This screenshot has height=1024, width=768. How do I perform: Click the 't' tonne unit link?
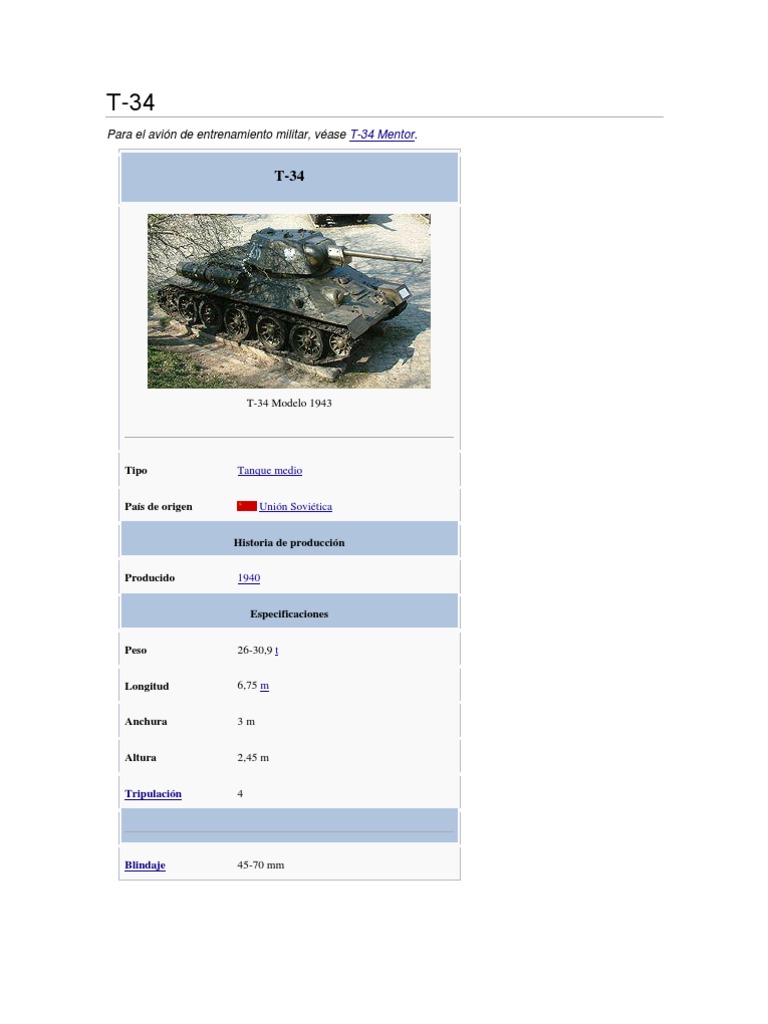[277, 650]
